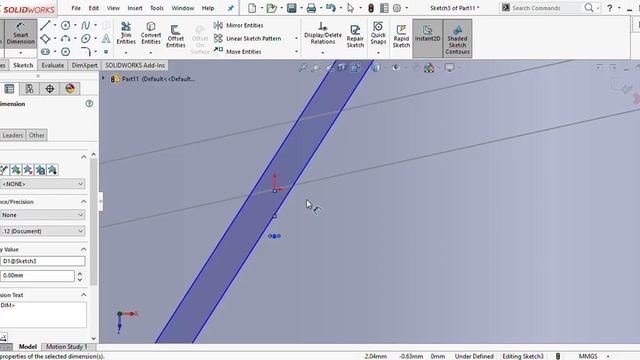Open the DimXpertManager crosshair tab icon
This screenshot has width=640, height=360.
pos(50,89)
